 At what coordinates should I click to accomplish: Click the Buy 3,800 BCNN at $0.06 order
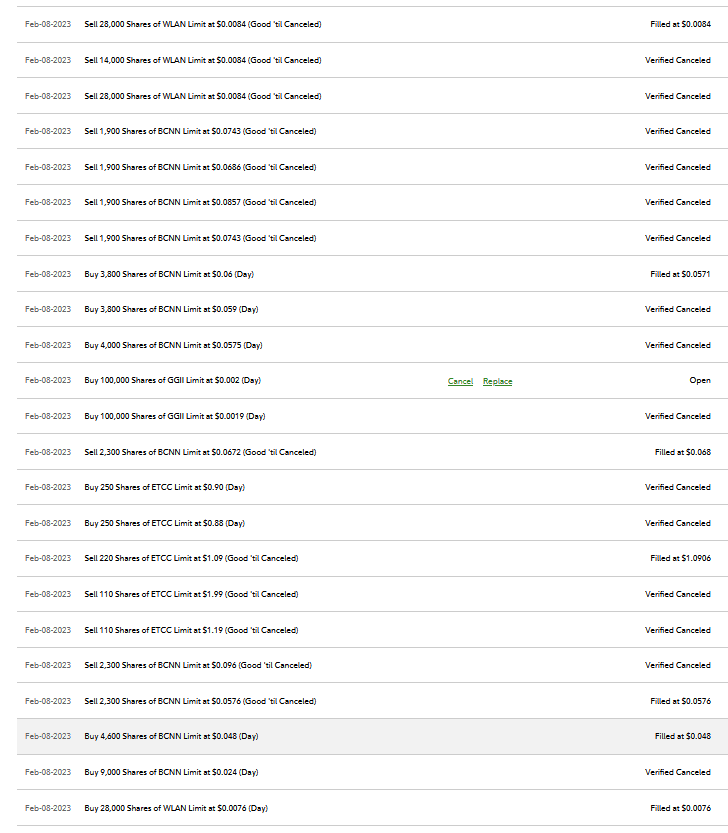coord(169,274)
